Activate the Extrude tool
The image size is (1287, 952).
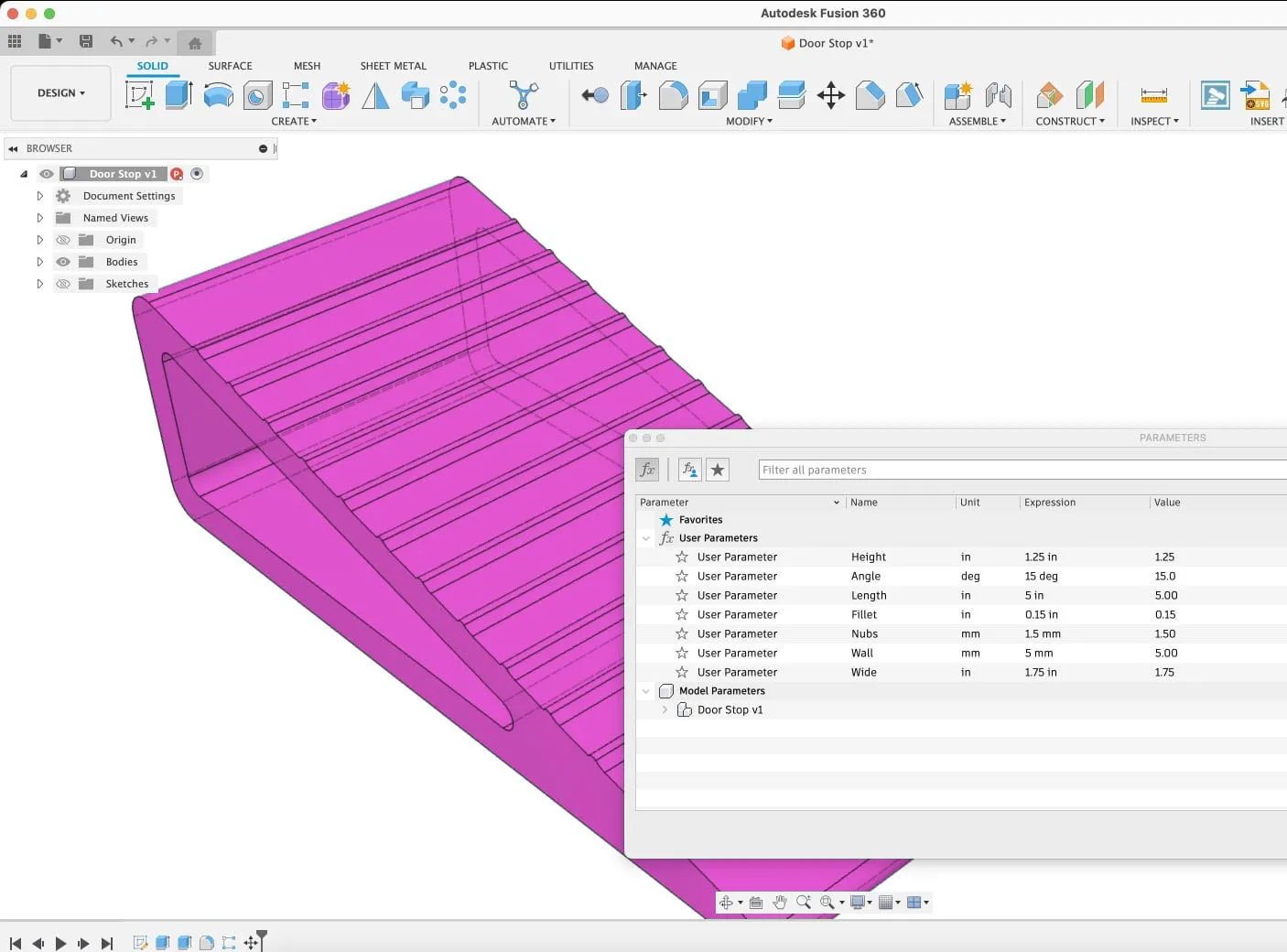[x=178, y=94]
